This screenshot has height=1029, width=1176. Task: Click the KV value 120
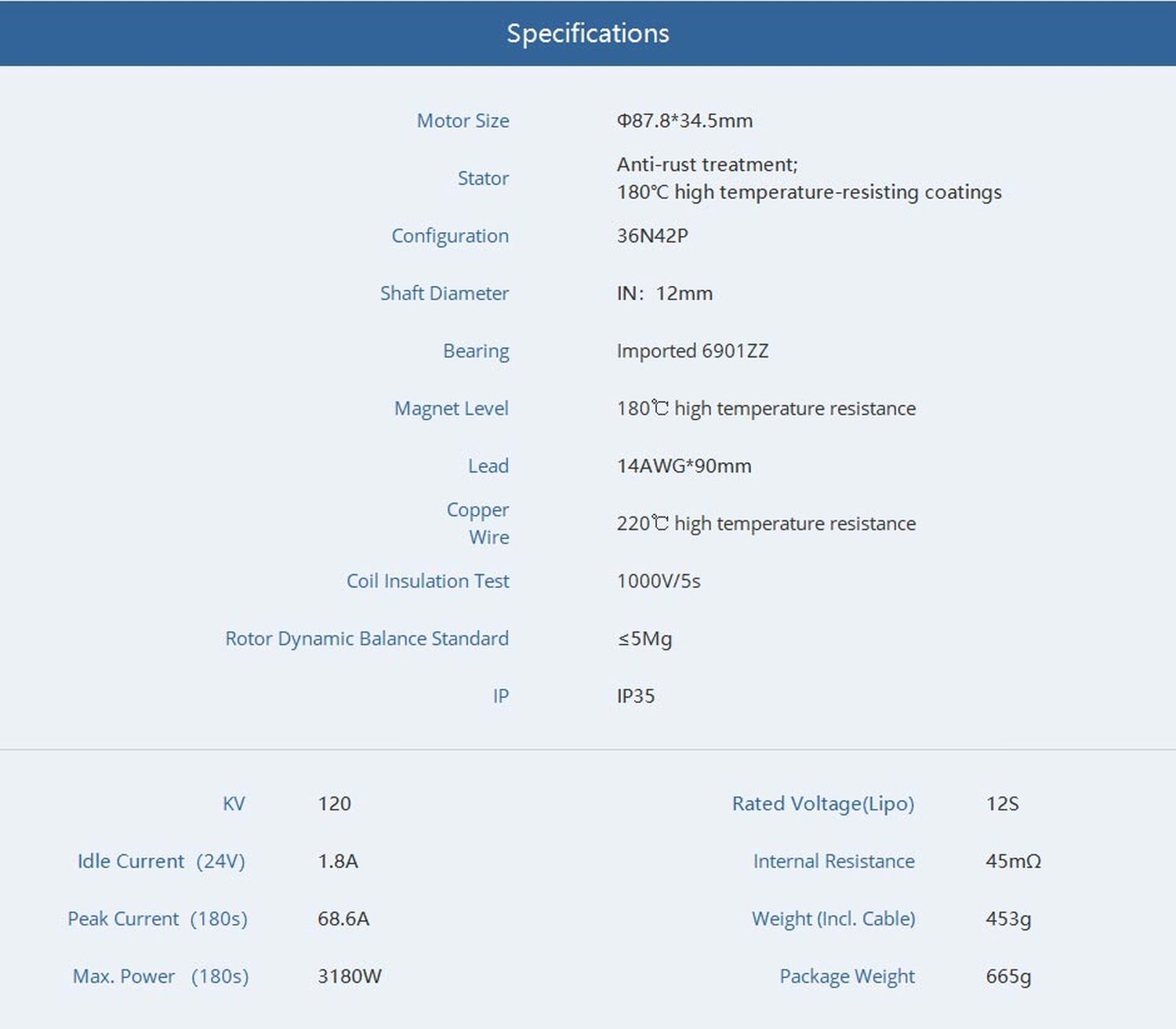(334, 804)
